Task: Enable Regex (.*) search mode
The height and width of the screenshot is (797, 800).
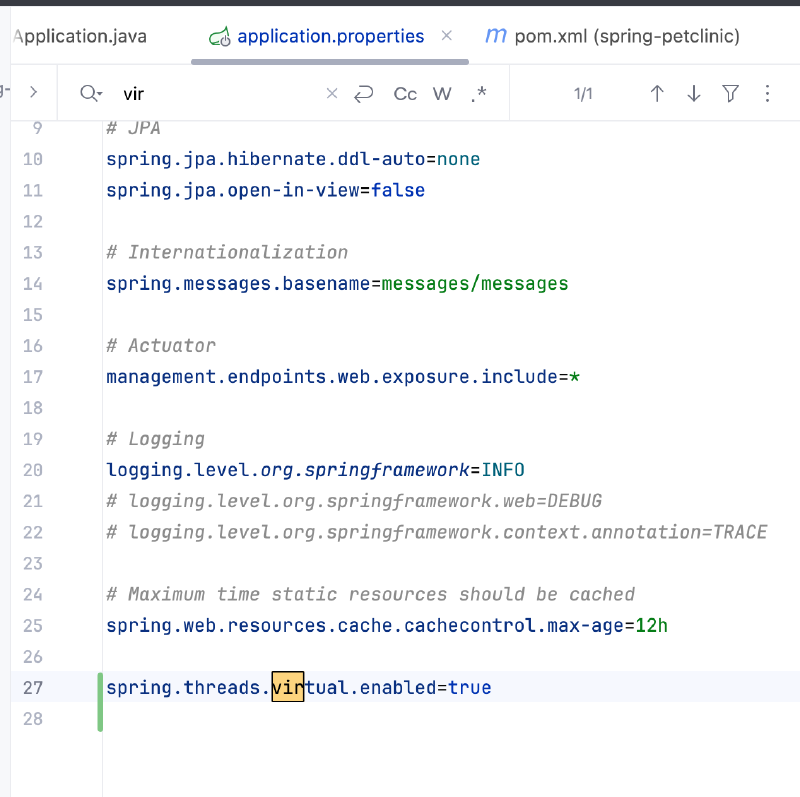Action: point(478,93)
